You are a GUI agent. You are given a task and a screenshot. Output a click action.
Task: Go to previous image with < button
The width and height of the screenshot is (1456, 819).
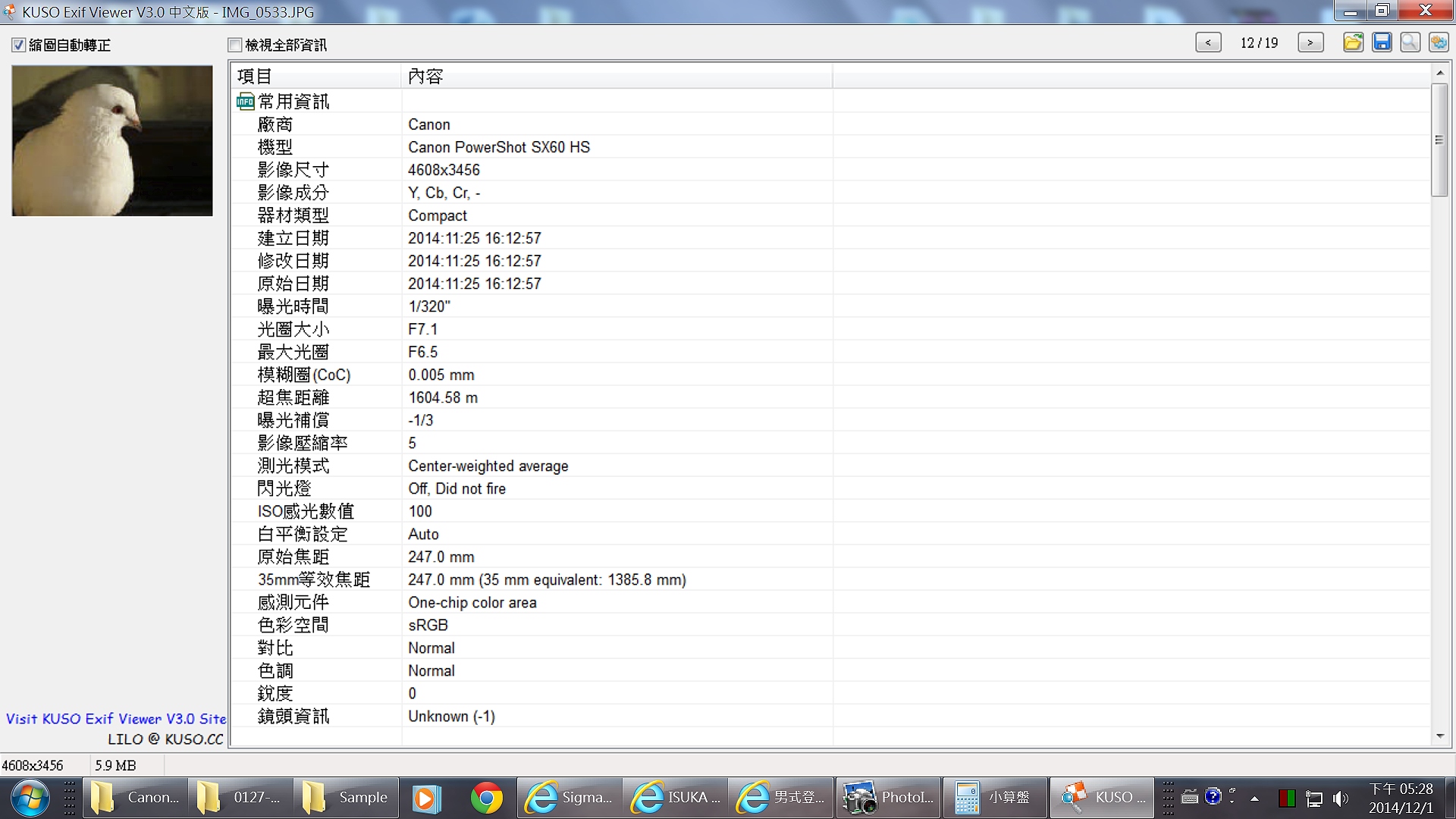click(1208, 43)
